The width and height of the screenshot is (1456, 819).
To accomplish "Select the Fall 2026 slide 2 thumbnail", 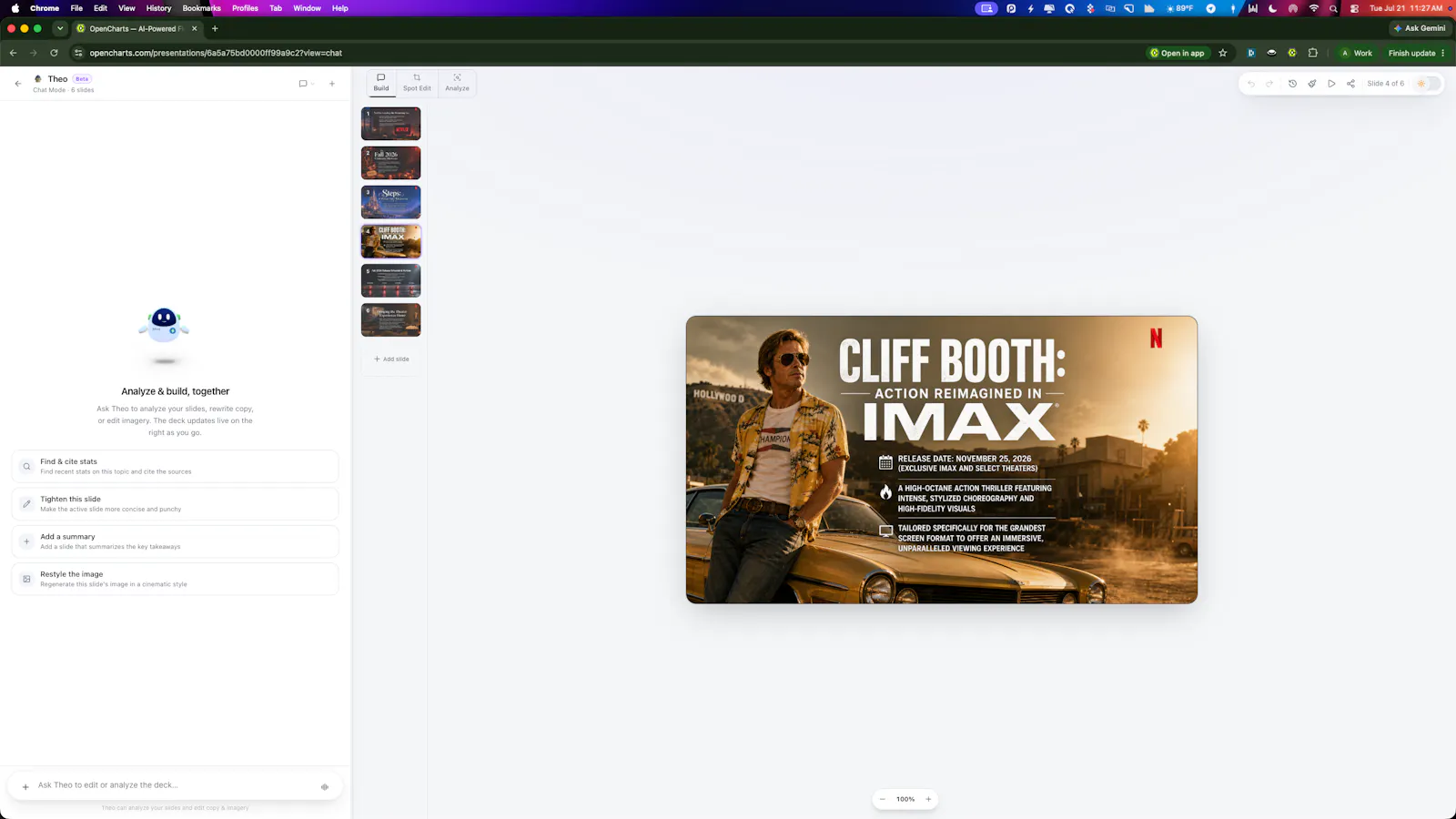I will [x=391, y=163].
